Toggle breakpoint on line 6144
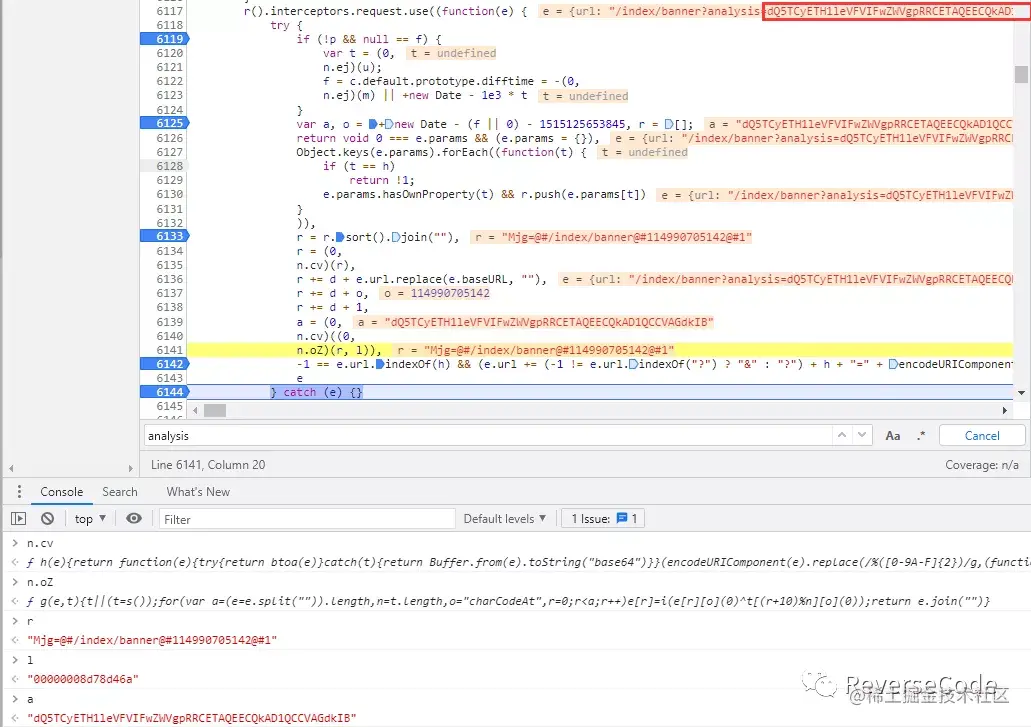1031x727 pixels. 165,392
